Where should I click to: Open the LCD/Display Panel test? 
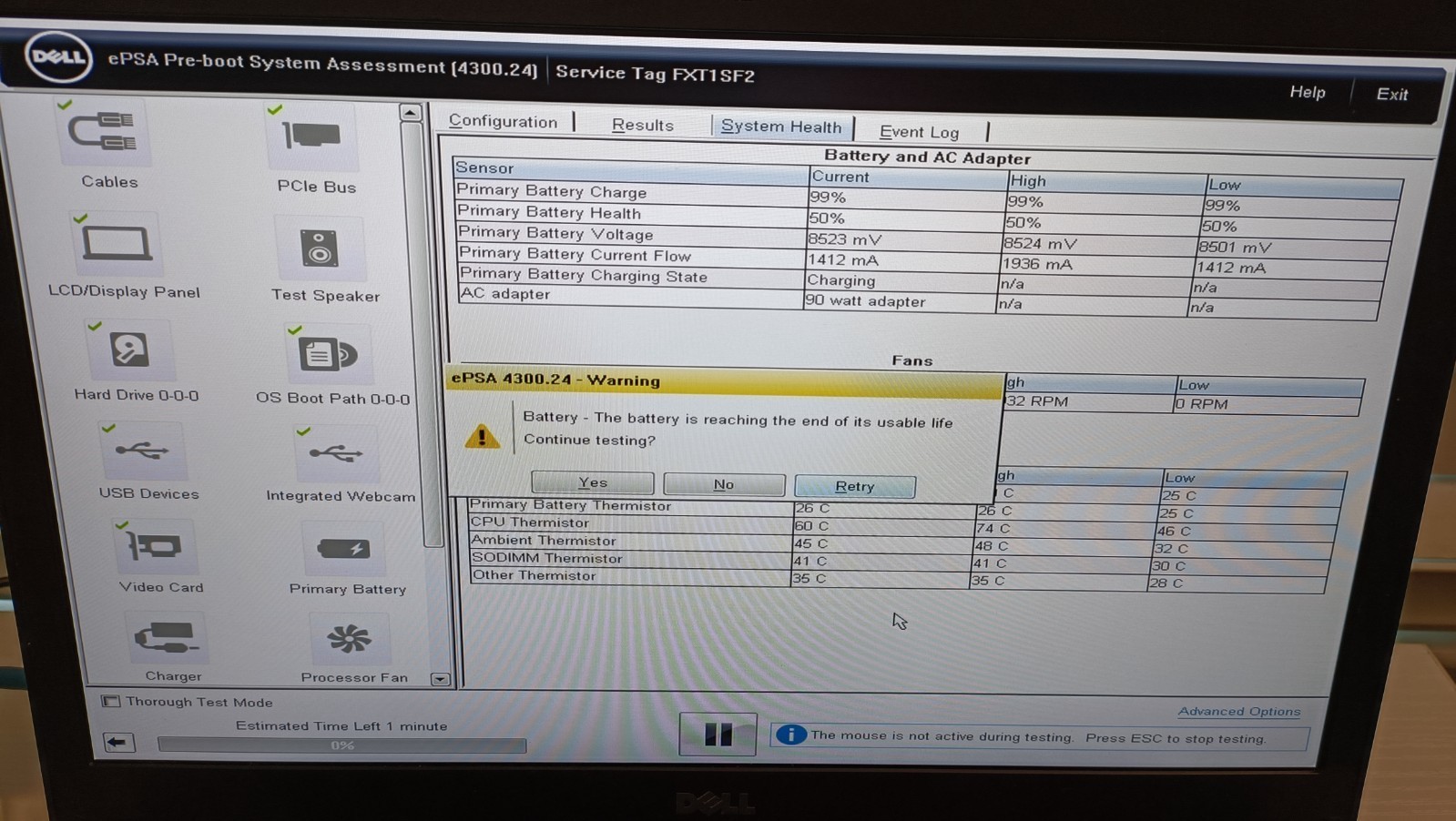click(x=117, y=244)
